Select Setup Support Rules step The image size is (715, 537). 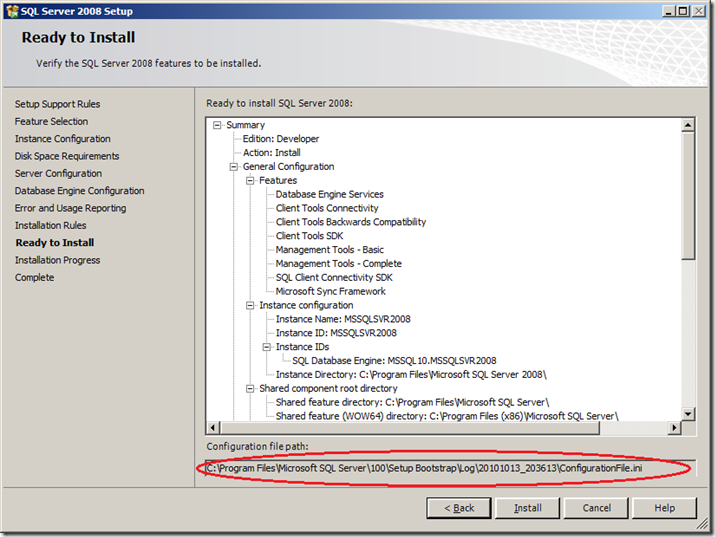tap(57, 104)
